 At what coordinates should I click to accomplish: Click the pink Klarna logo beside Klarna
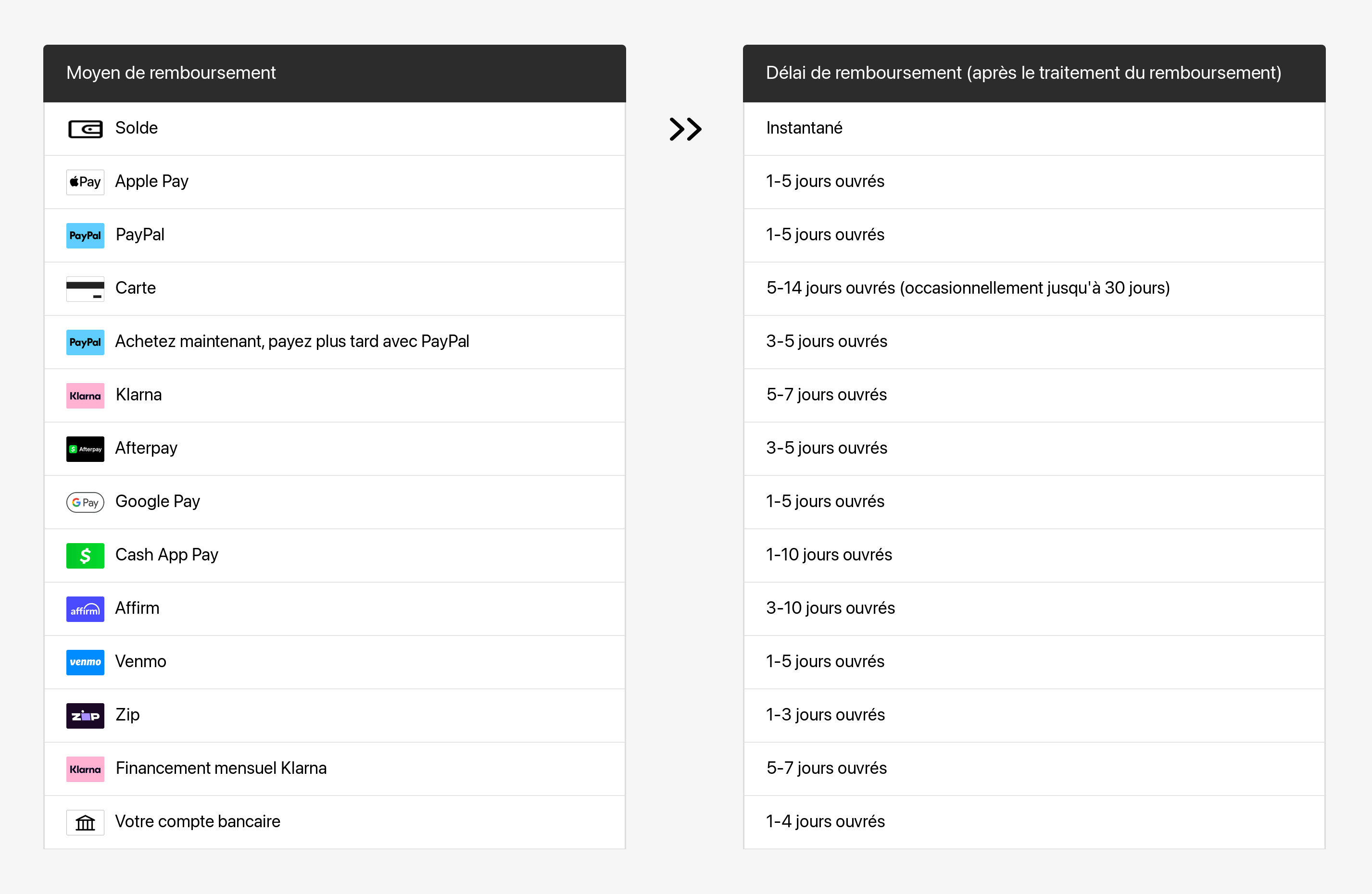[85, 396]
